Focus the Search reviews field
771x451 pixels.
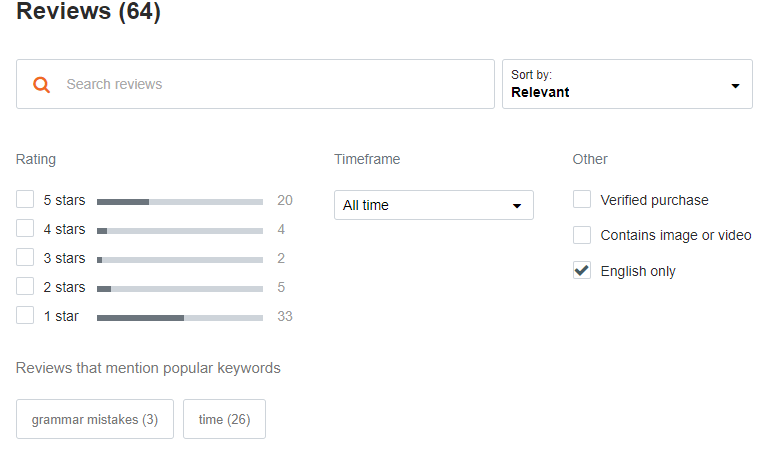click(x=255, y=84)
